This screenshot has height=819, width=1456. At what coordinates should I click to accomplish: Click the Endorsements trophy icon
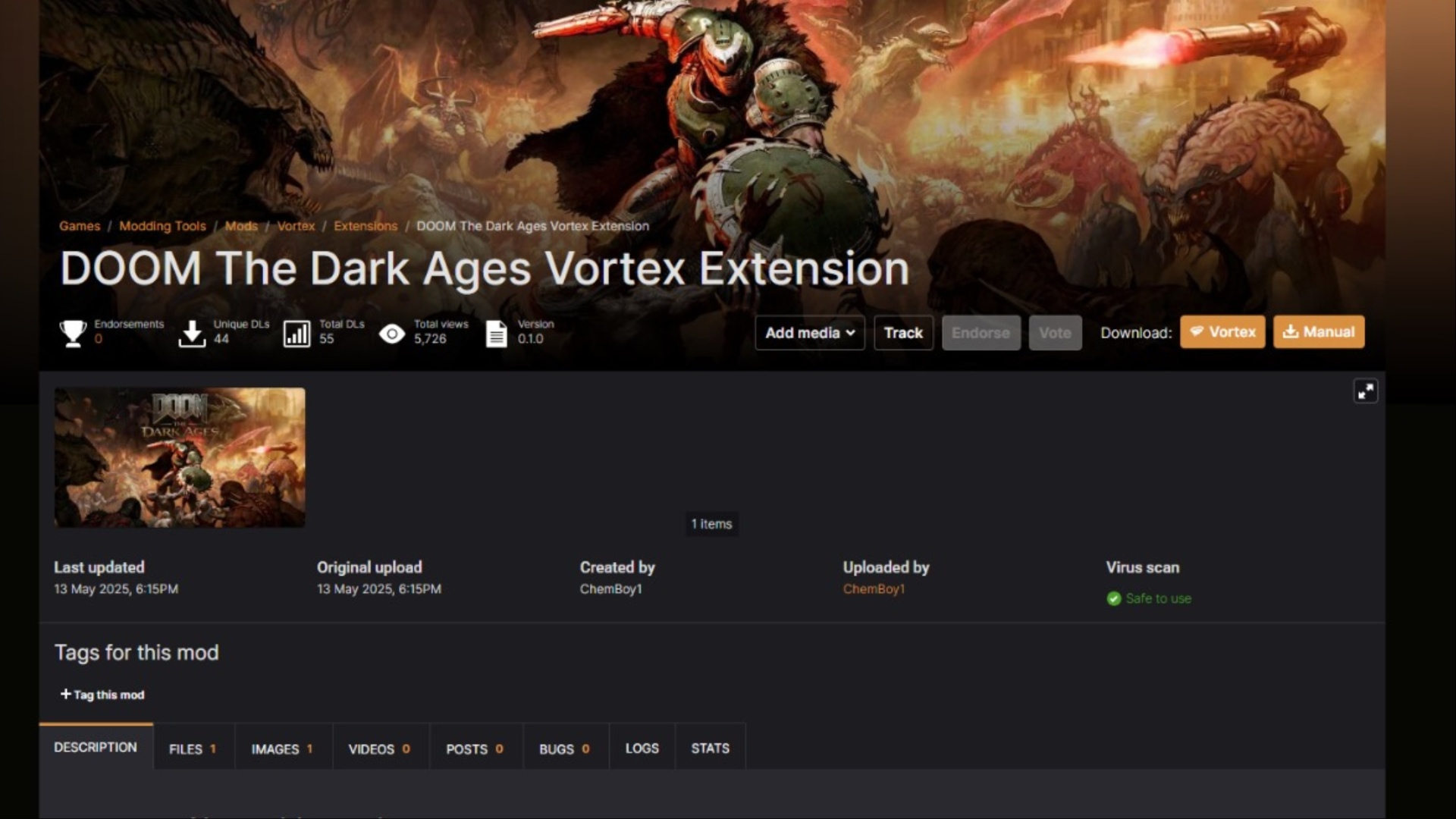tap(73, 333)
